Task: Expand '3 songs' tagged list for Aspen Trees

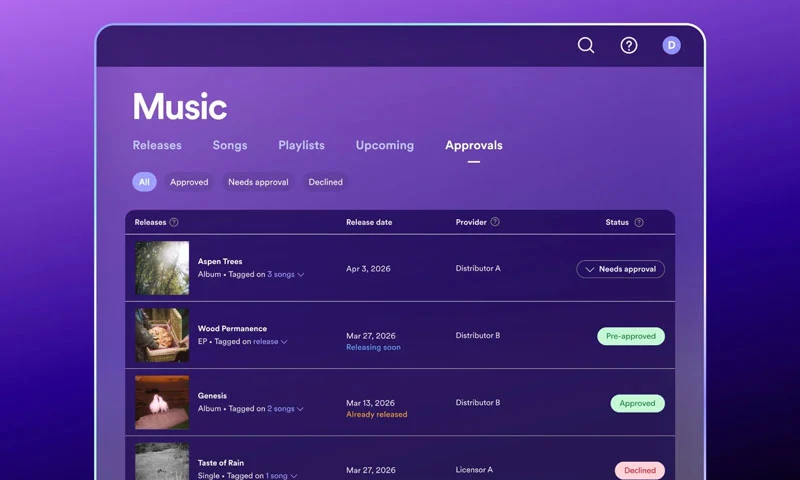Action: pyautogui.click(x=285, y=274)
